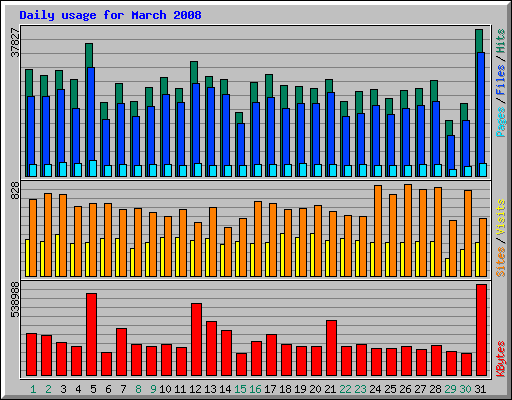Select the red KBytes bar for day 31
Screen dimensions: 512x400
482,330
